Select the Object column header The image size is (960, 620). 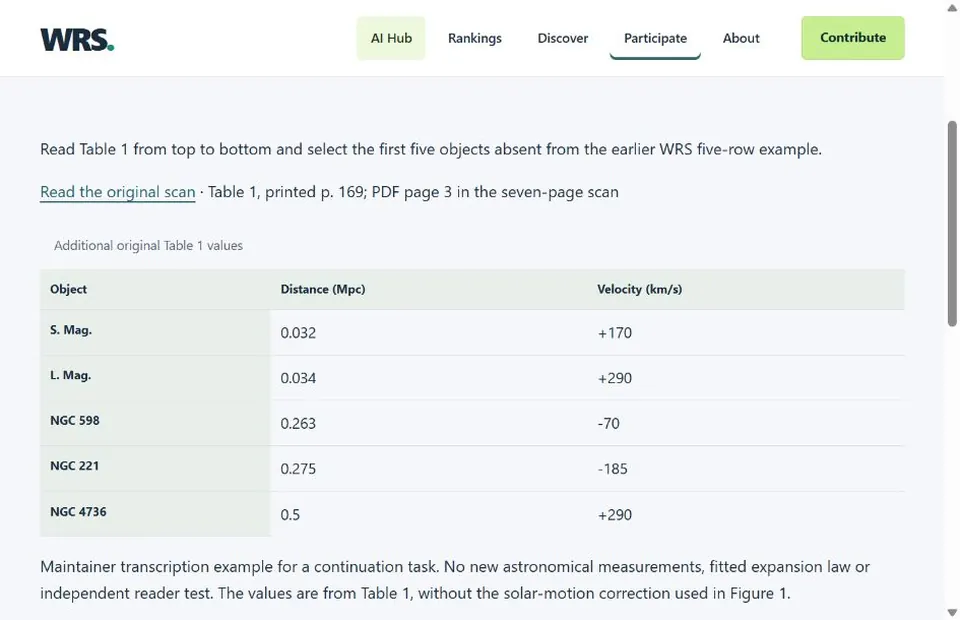pos(69,289)
